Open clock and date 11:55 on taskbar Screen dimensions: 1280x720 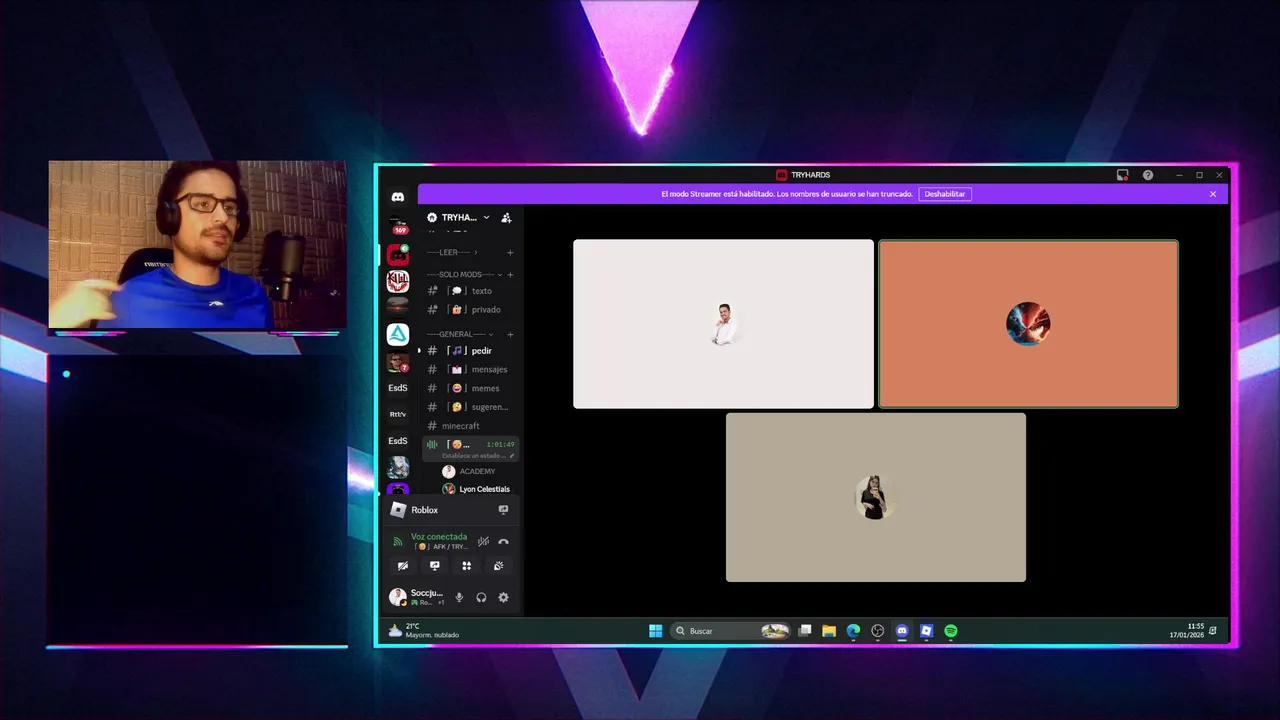pyautogui.click(x=1187, y=631)
